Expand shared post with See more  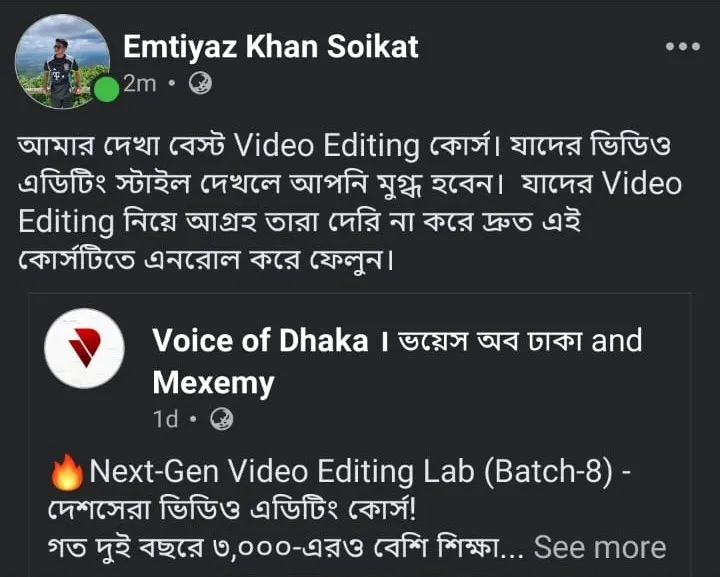[x=600, y=547]
